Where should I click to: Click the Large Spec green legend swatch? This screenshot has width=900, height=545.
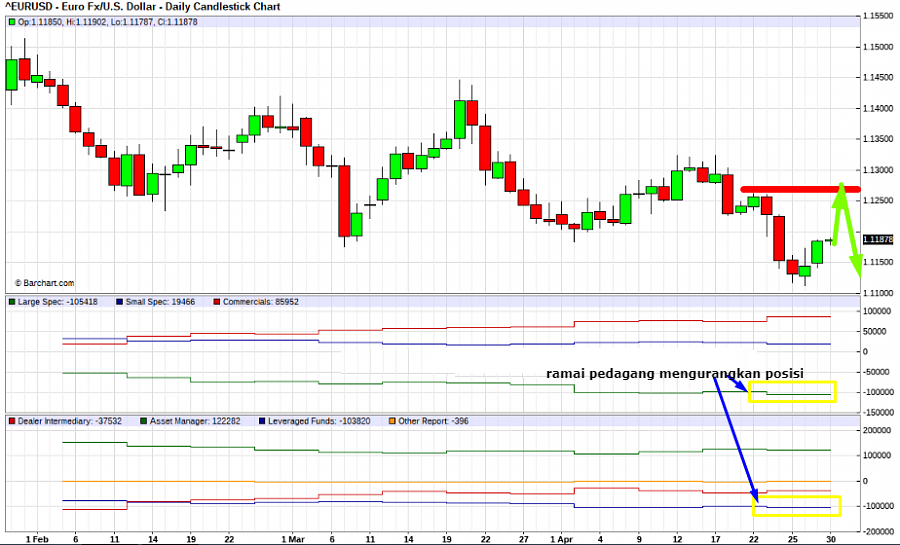point(12,301)
